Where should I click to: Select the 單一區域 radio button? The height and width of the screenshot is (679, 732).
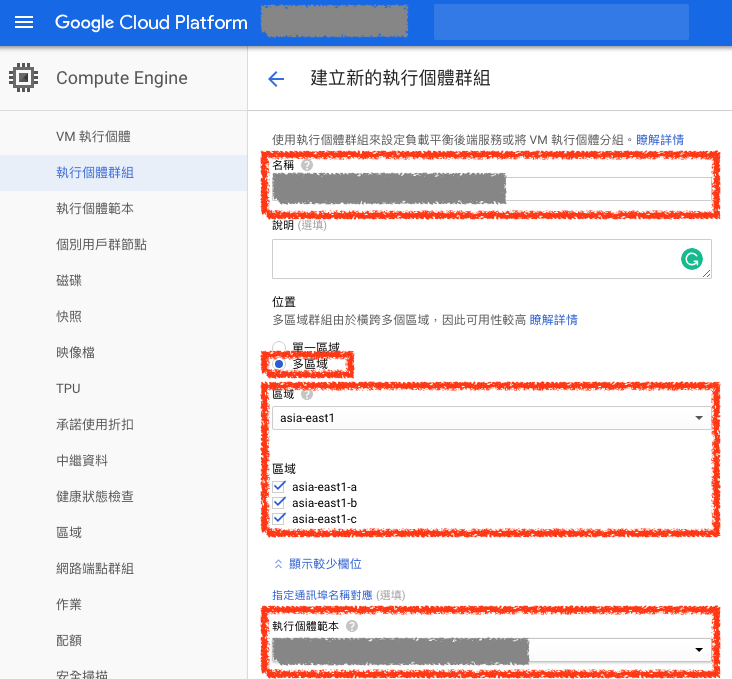279,347
